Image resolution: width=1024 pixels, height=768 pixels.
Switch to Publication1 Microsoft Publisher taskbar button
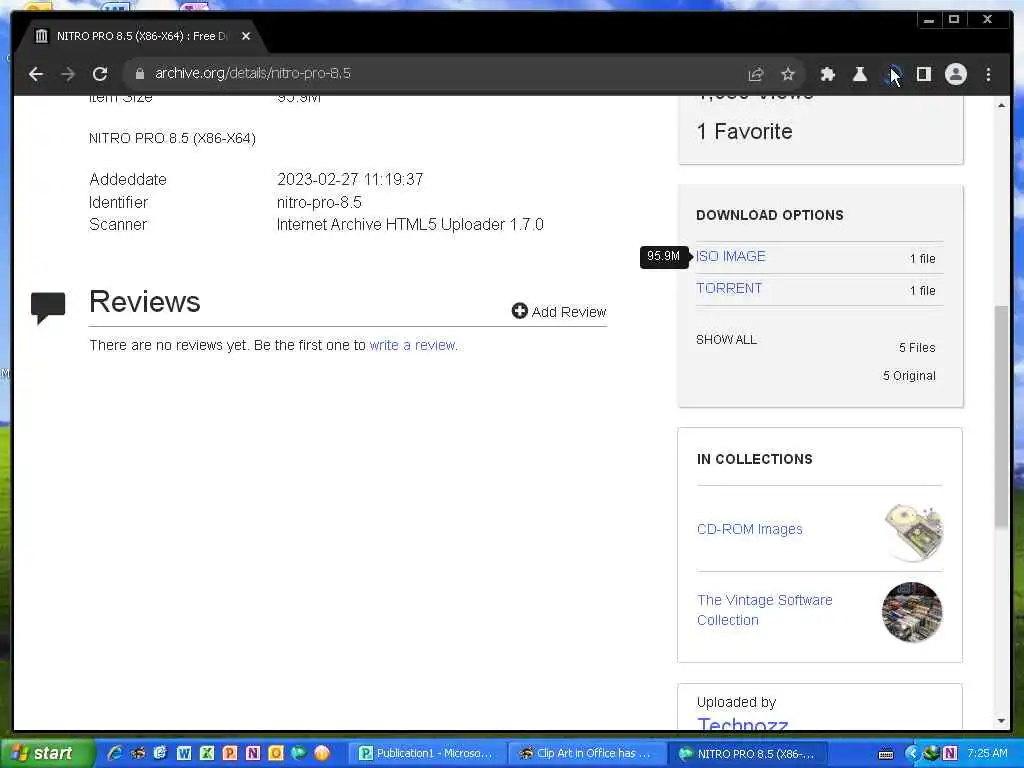pyautogui.click(x=427, y=753)
